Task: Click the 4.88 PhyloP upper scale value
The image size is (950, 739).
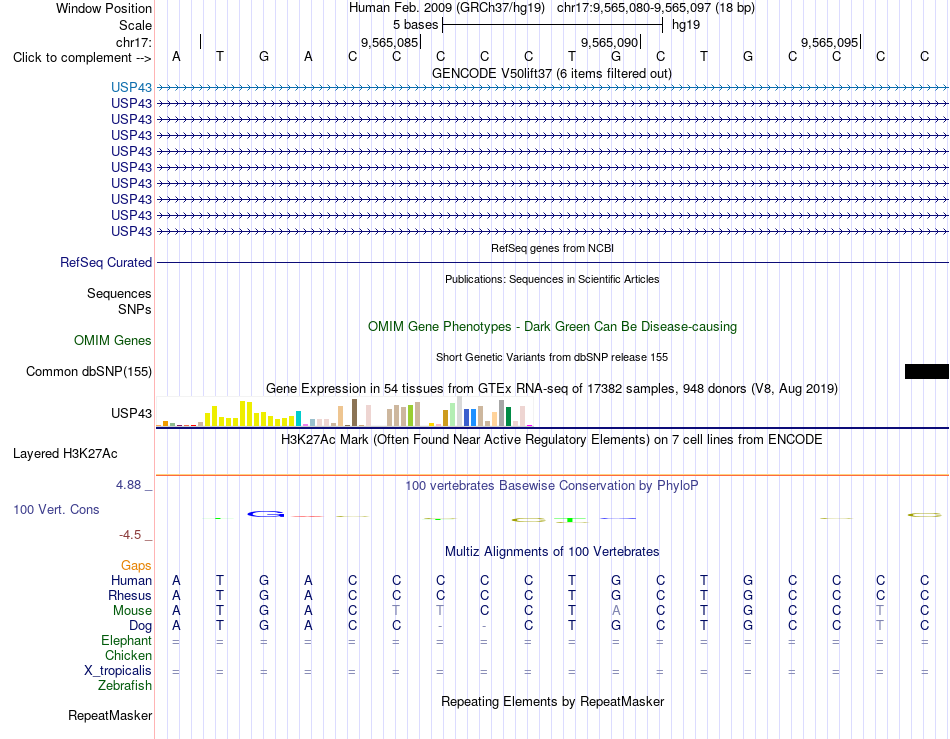Action: point(128,485)
